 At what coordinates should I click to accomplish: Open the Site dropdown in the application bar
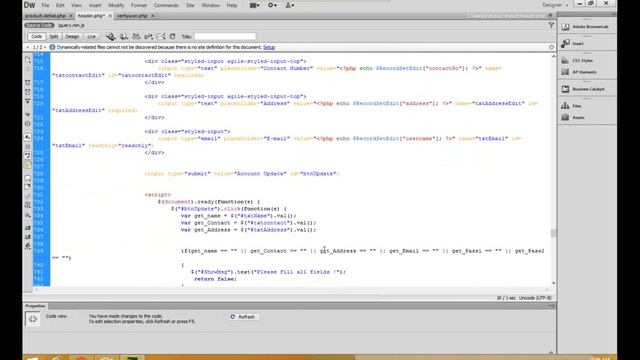coord(290,5)
